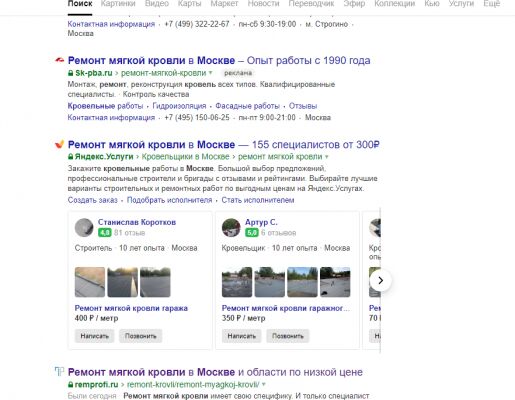Click the Sk-pba.ru domain link
515x400 pixels.
(94, 73)
